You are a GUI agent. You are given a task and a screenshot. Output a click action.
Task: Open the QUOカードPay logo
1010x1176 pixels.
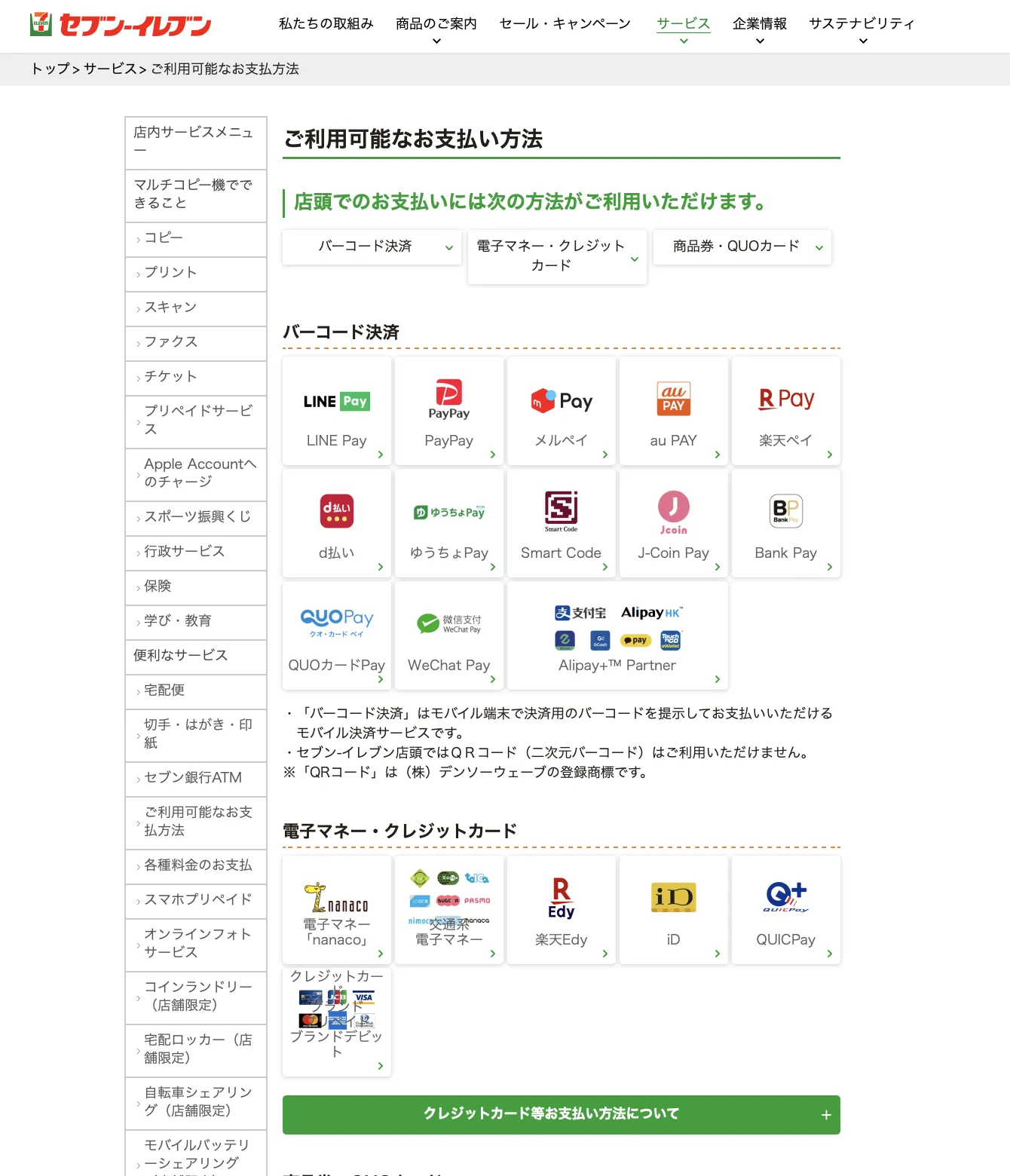pyautogui.click(x=337, y=623)
